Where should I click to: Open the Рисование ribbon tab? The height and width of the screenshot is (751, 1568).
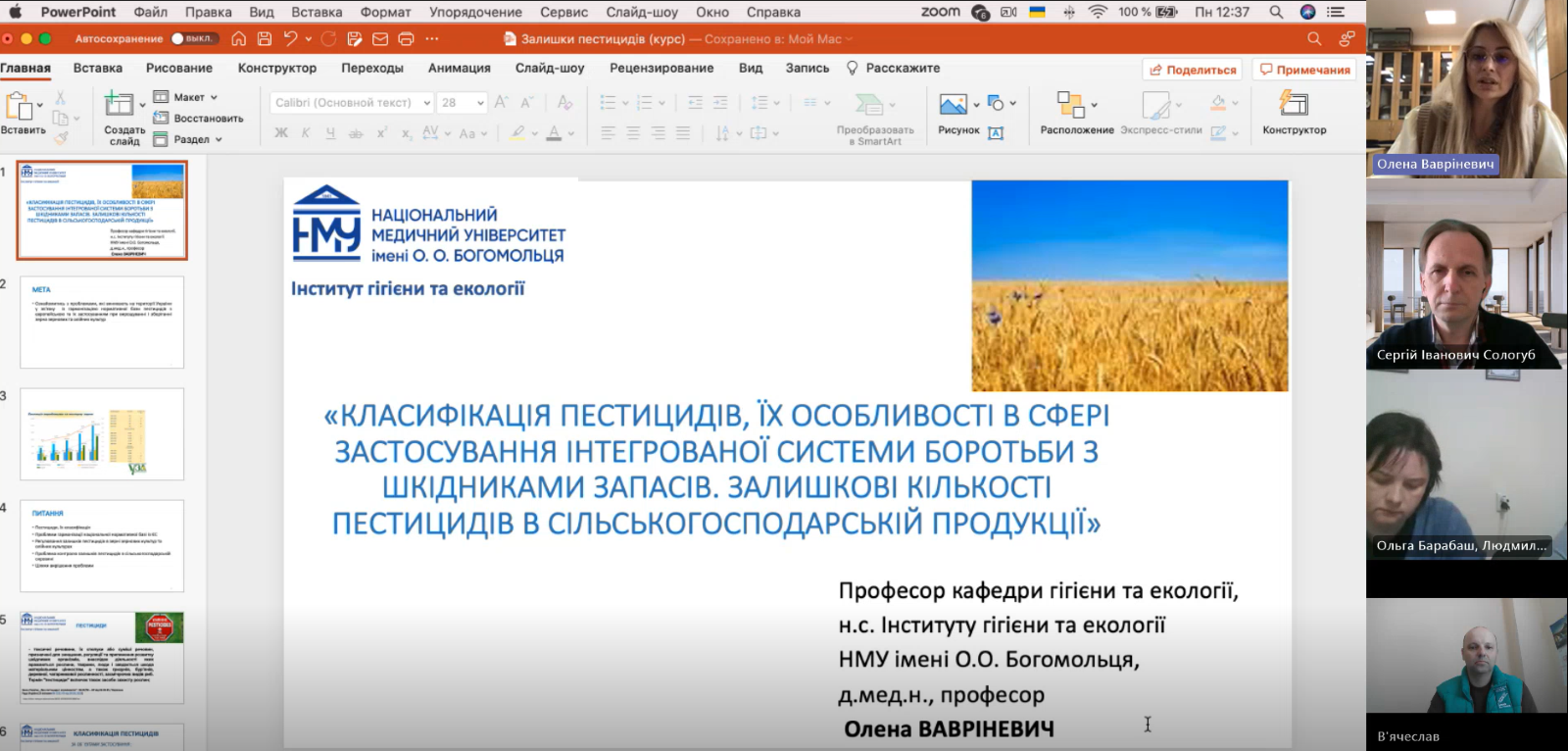click(178, 68)
